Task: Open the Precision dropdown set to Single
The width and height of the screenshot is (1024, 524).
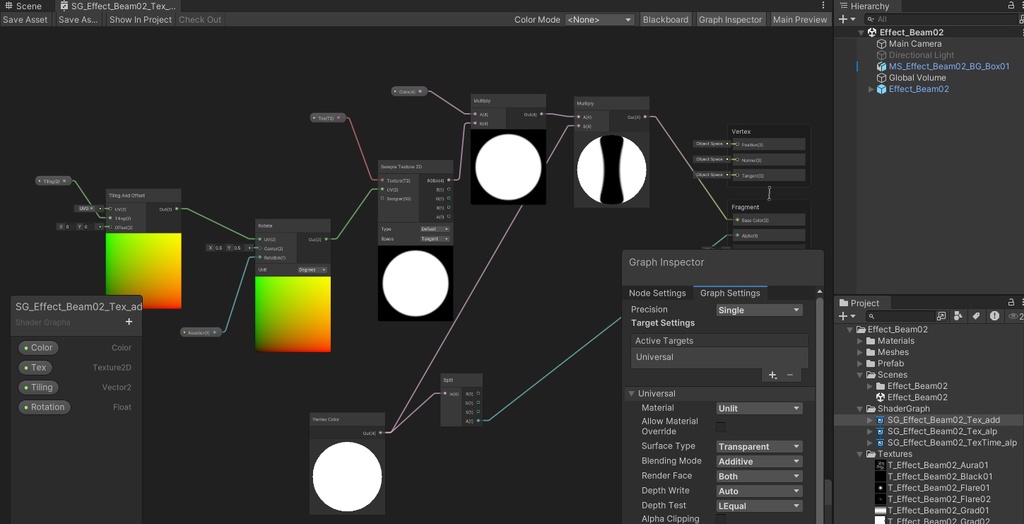Action: (x=759, y=310)
